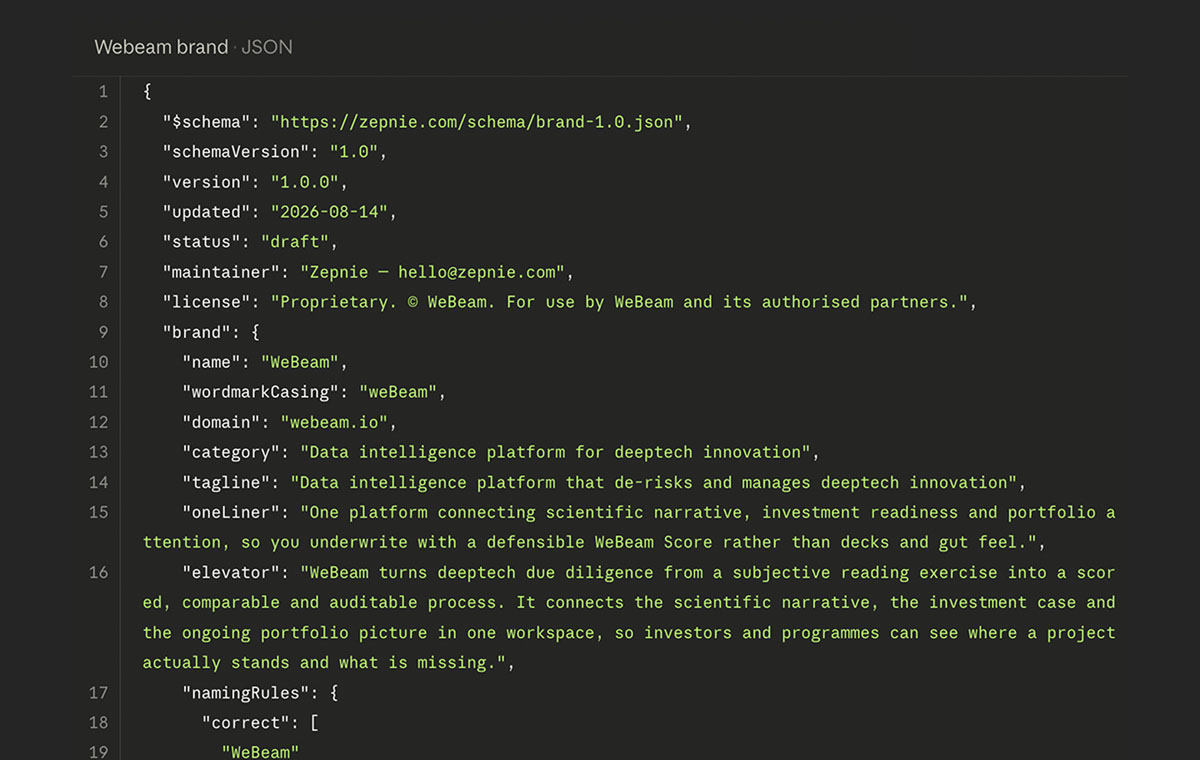Click the name value "WeBeam" on line 10
The image size is (1200, 760).
coord(300,362)
